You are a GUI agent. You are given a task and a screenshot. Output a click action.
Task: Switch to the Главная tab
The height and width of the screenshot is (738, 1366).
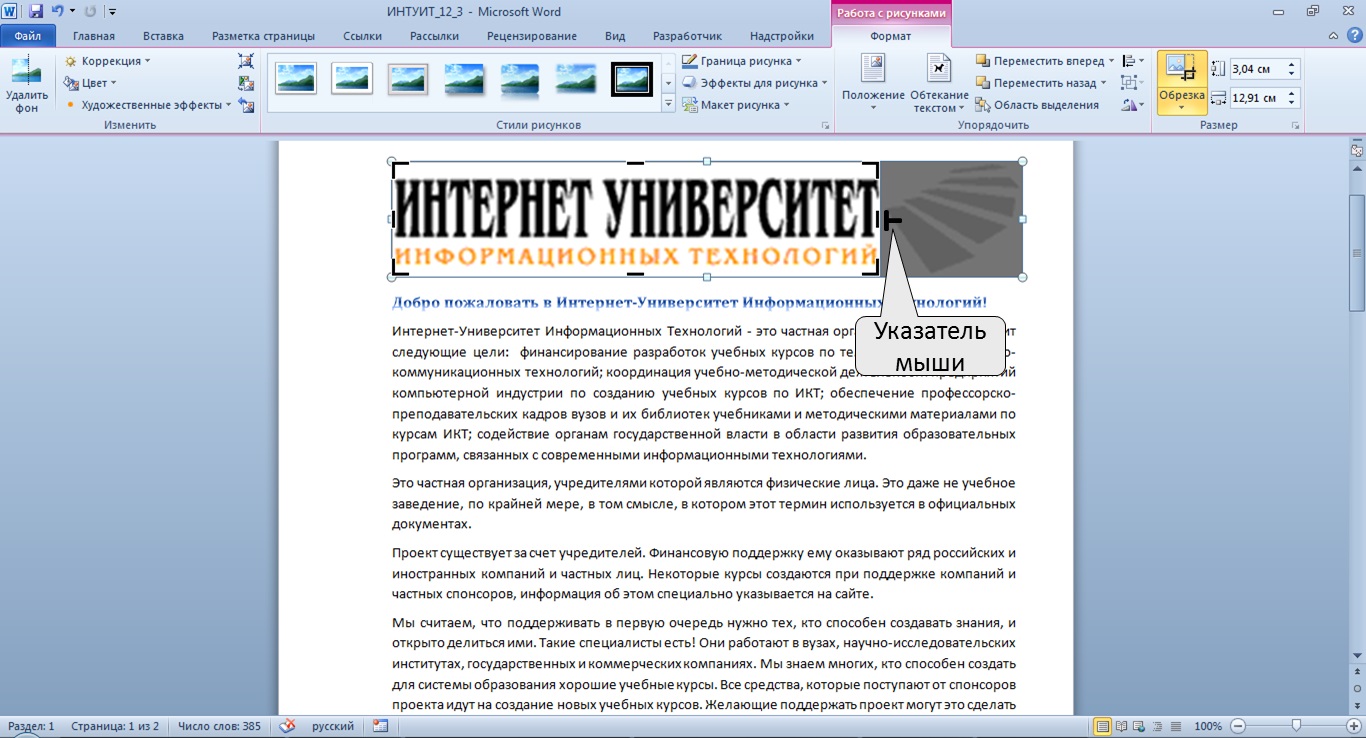click(94, 36)
